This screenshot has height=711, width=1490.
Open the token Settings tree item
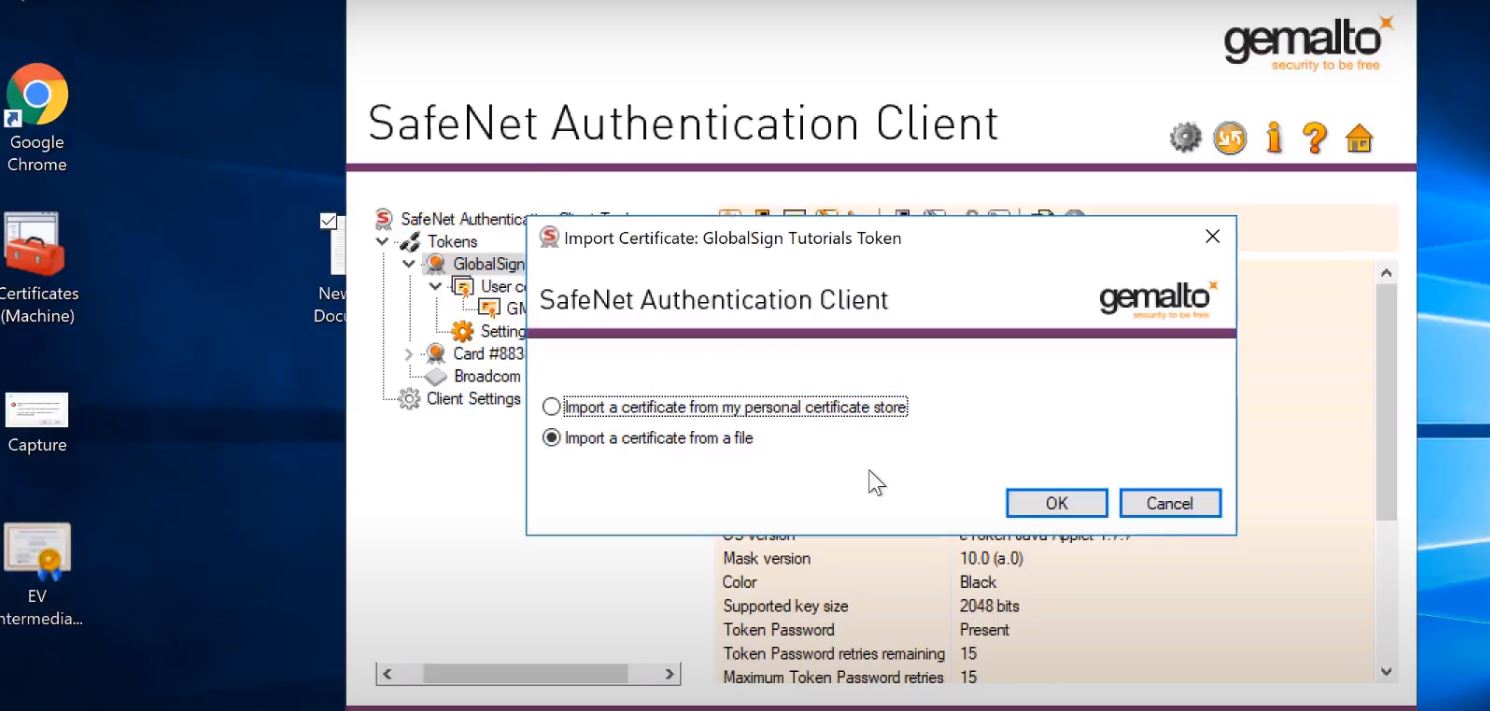pyautogui.click(x=489, y=331)
